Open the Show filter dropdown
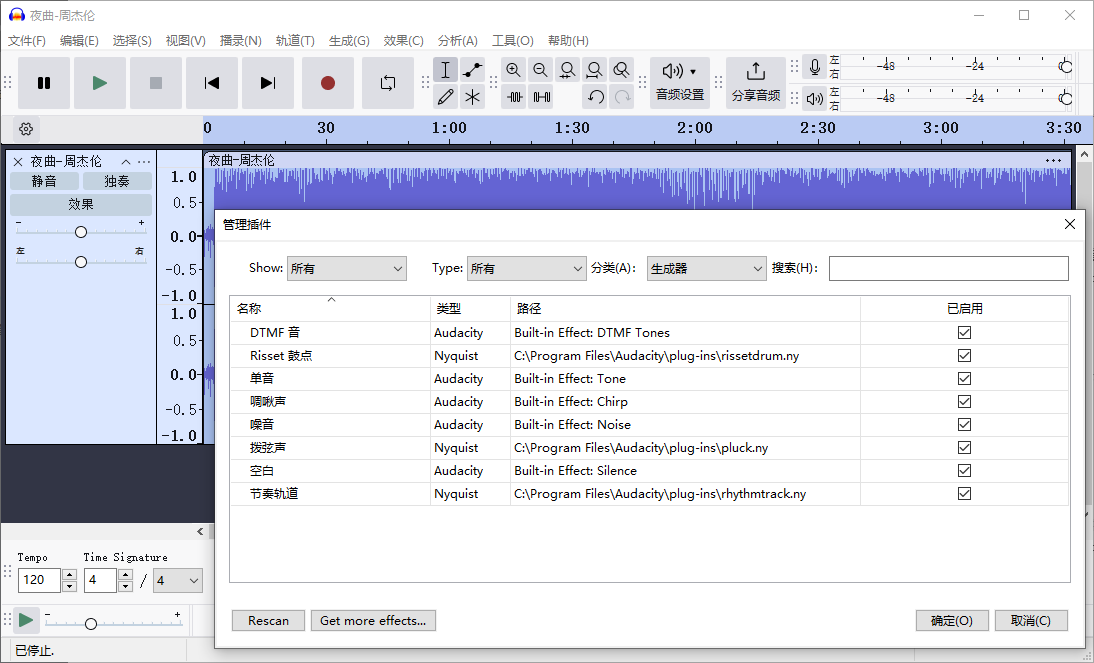Viewport: 1094px width, 663px height. click(x=346, y=268)
